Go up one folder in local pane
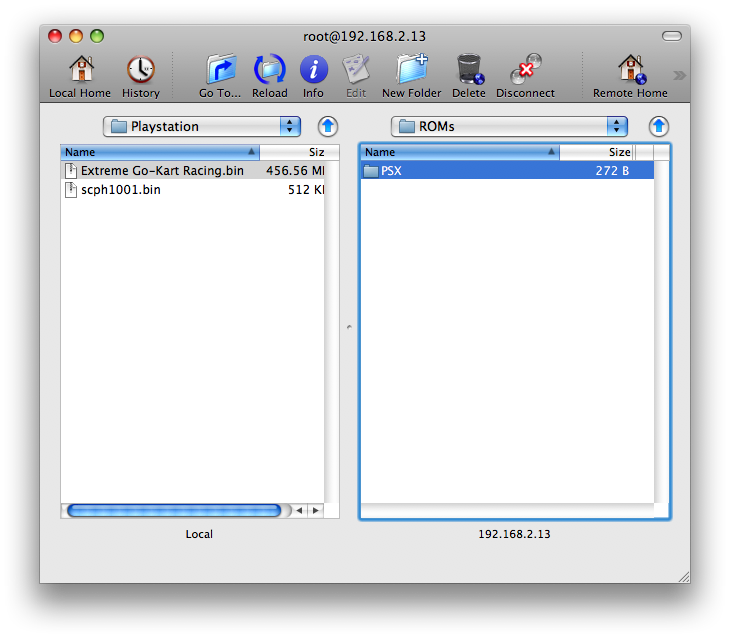This screenshot has width=730, height=638. [328, 127]
